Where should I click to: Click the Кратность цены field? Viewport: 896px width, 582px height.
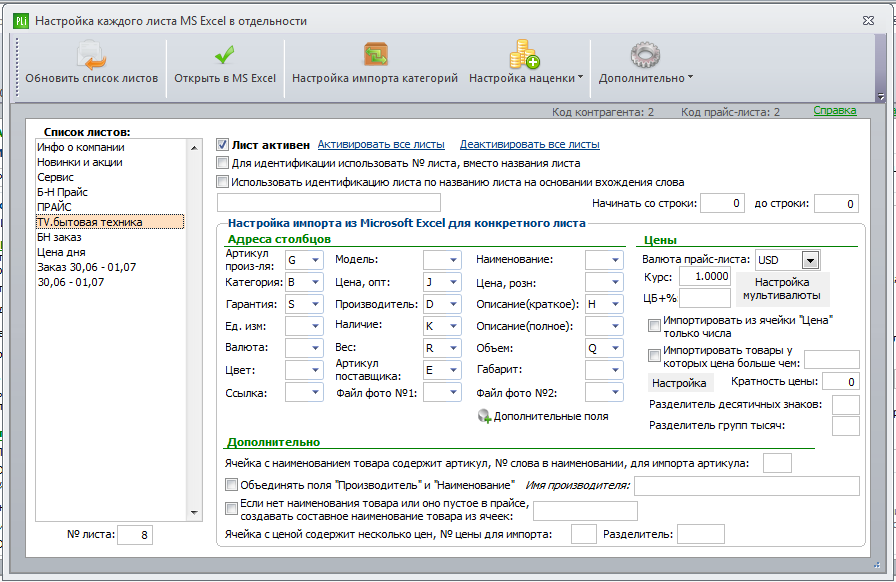pos(841,382)
